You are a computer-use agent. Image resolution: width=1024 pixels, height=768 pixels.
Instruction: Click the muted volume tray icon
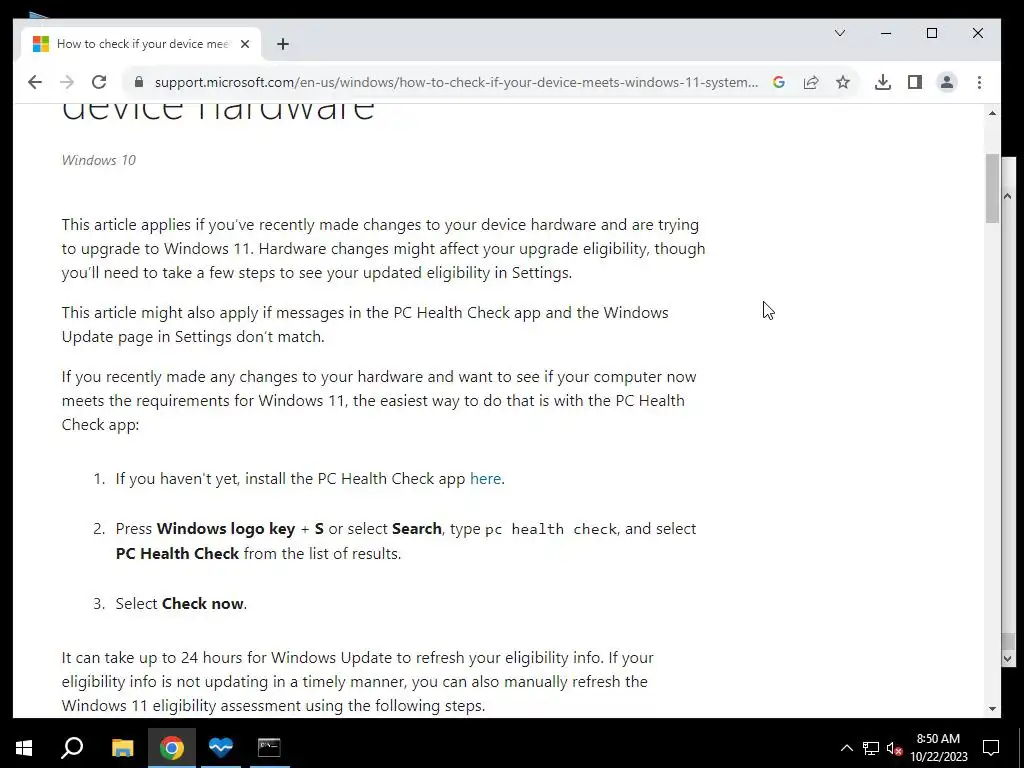pyautogui.click(x=894, y=748)
